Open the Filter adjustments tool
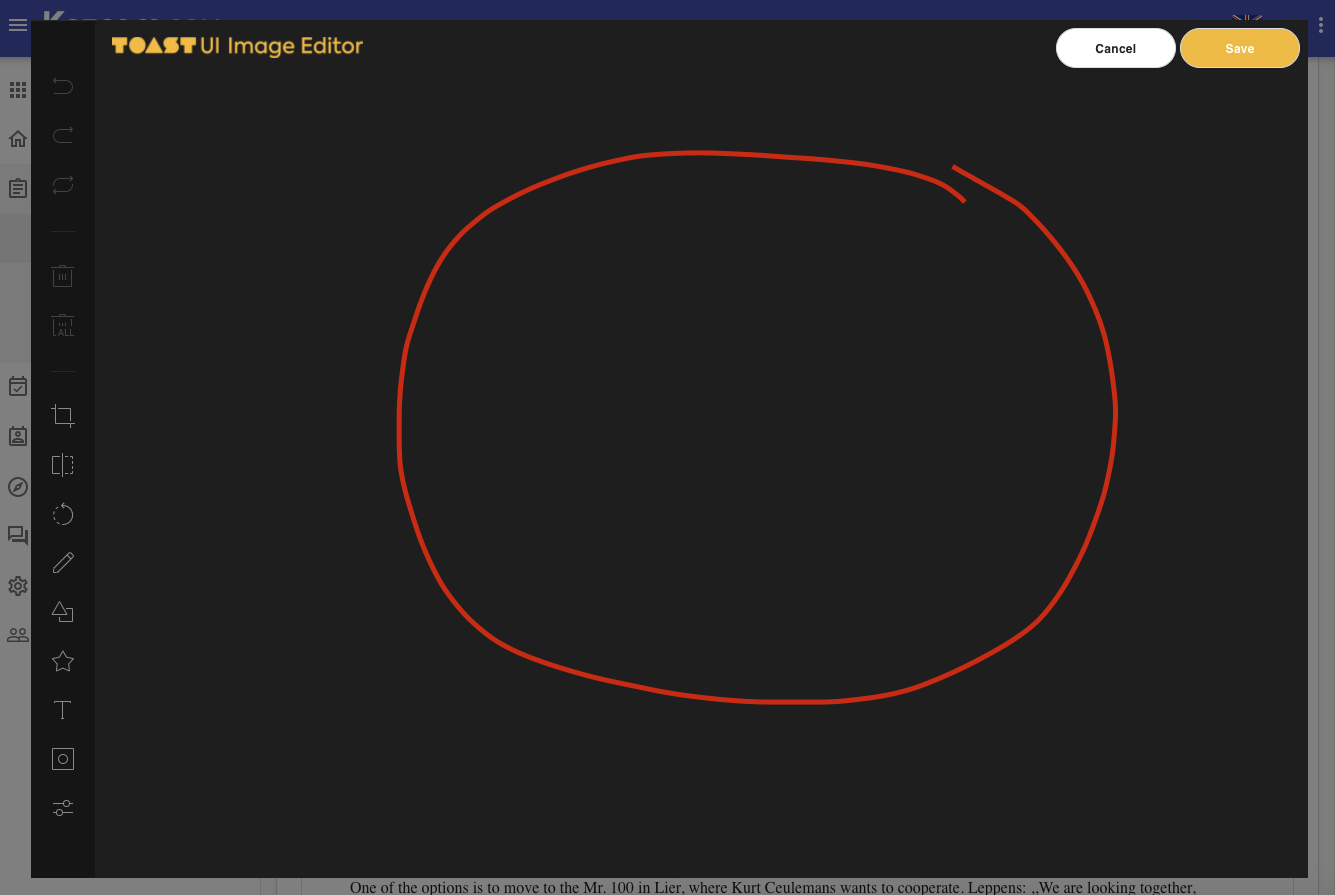The image size is (1335, 895). 62,807
